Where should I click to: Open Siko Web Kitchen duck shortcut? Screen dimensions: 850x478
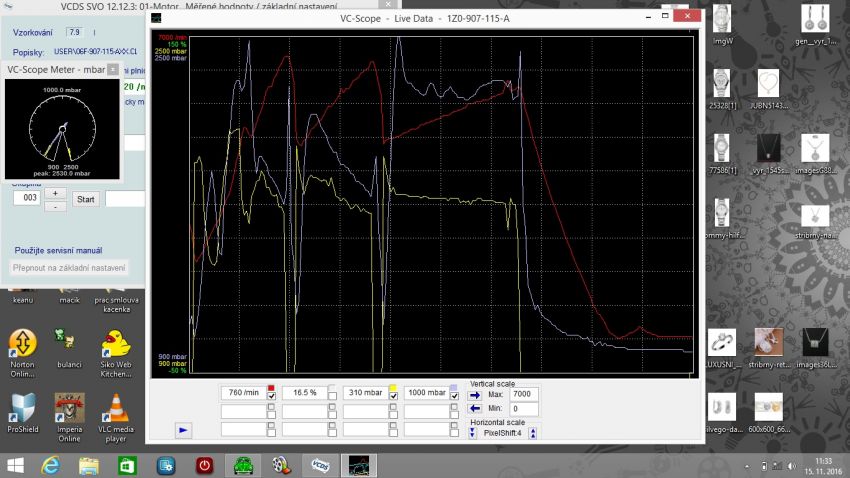point(116,352)
